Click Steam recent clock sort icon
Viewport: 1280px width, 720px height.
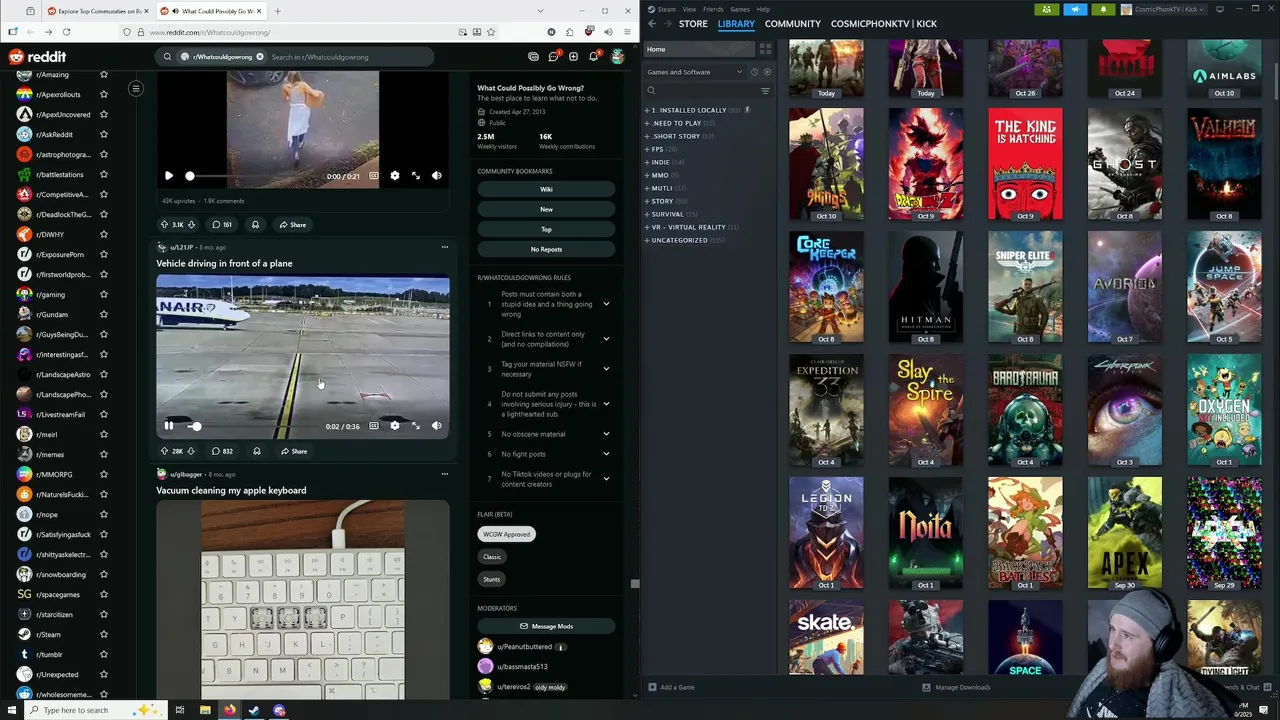click(755, 72)
